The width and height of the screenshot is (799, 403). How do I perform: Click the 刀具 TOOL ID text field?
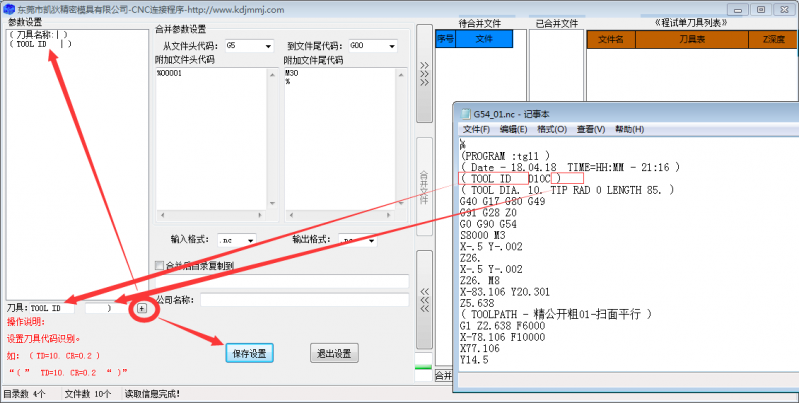pyautogui.click(x=53, y=308)
